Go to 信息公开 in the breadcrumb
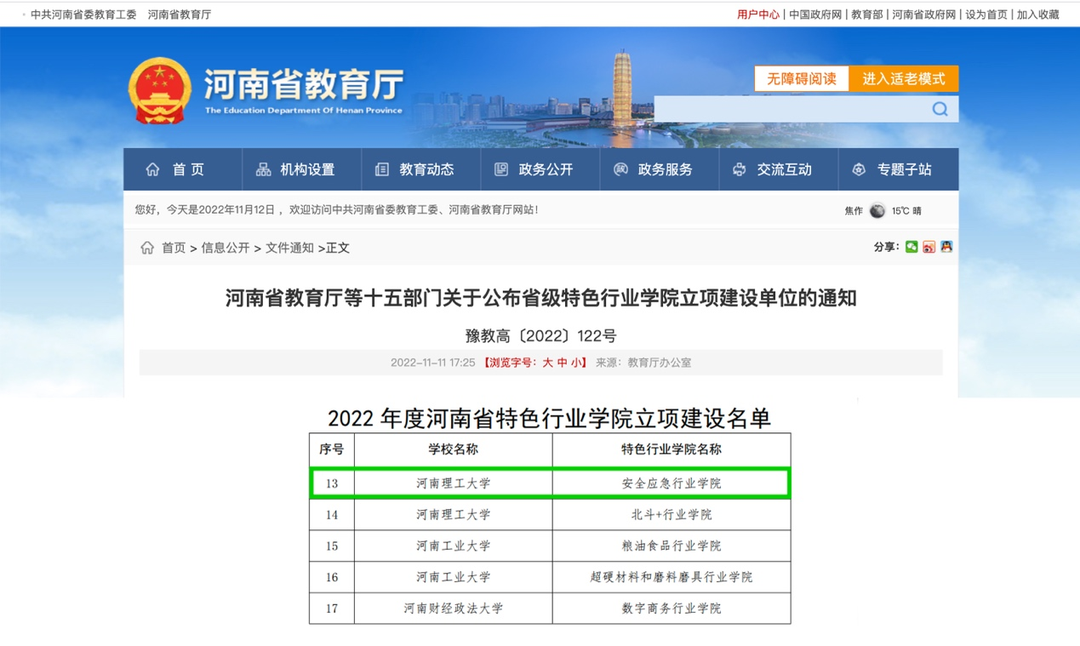The width and height of the screenshot is (1080, 646). click(225, 248)
